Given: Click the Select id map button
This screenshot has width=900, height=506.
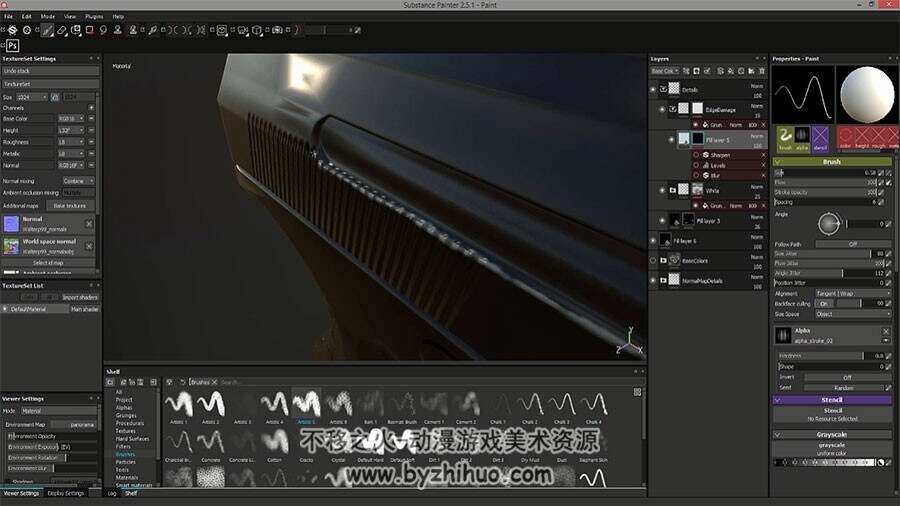Looking at the screenshot, I should click(48, 263).
